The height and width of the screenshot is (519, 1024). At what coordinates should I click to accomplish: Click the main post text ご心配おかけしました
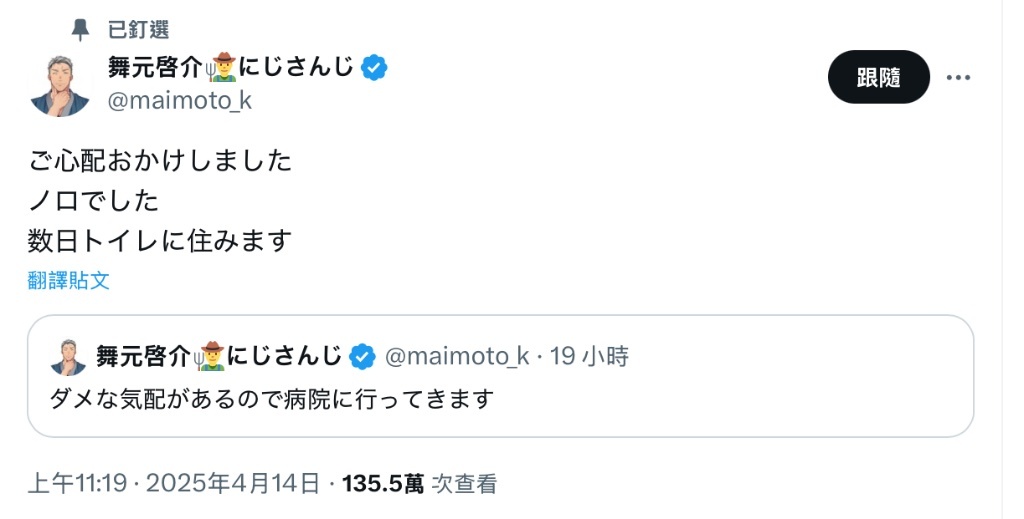pos(160,161)
